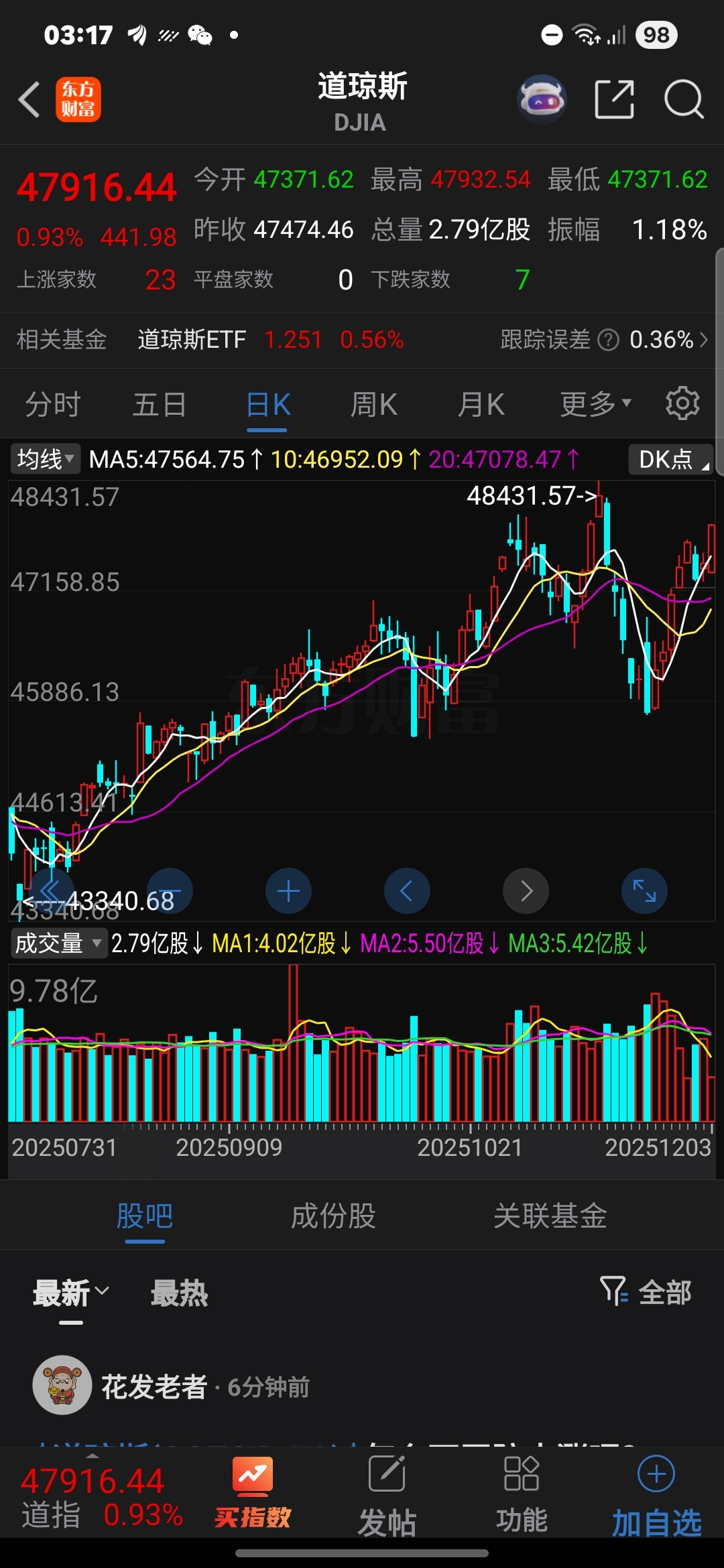Tap the Wi-Fi status icon
The image size is (724, 1568).
coord(587,35)
